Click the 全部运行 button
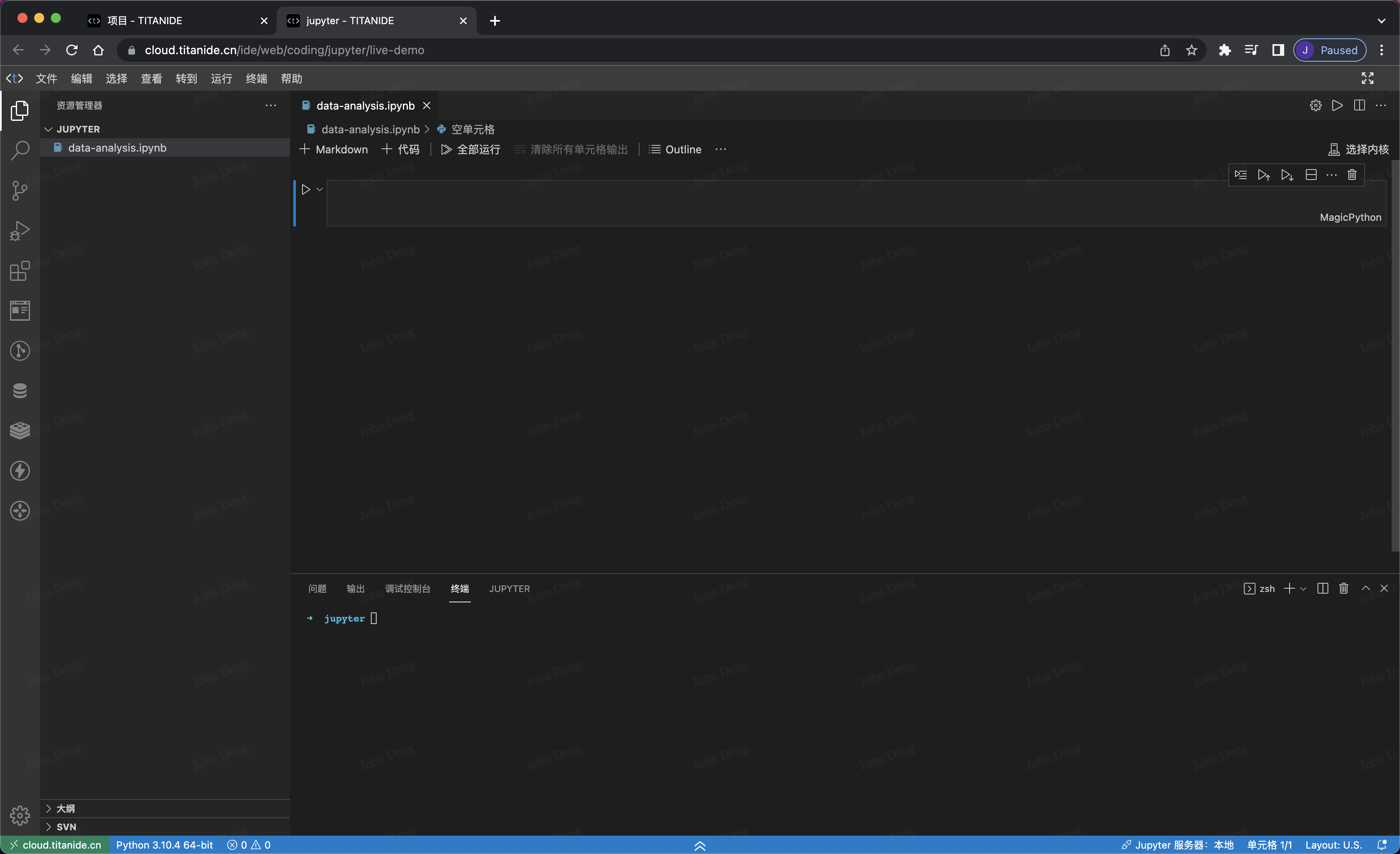The width and height of the screenshot is (1400, 854). click(x=471, y=150)
